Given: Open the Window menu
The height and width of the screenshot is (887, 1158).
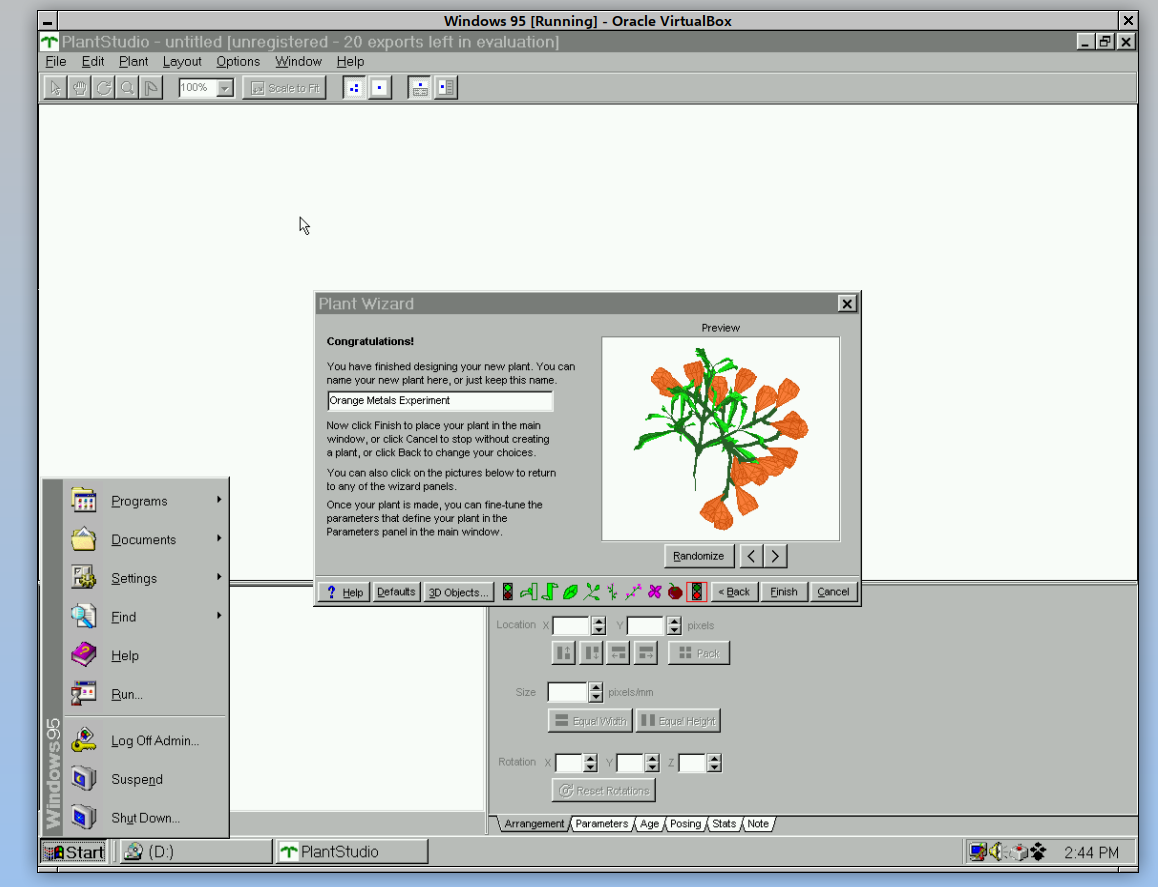Looking at the screenshot, I should 298,61.
